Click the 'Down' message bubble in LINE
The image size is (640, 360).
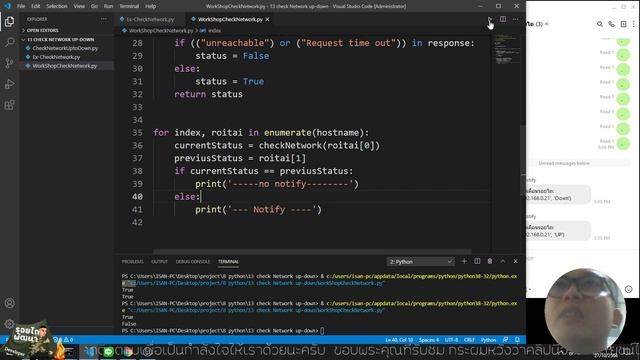coord(558,194)
